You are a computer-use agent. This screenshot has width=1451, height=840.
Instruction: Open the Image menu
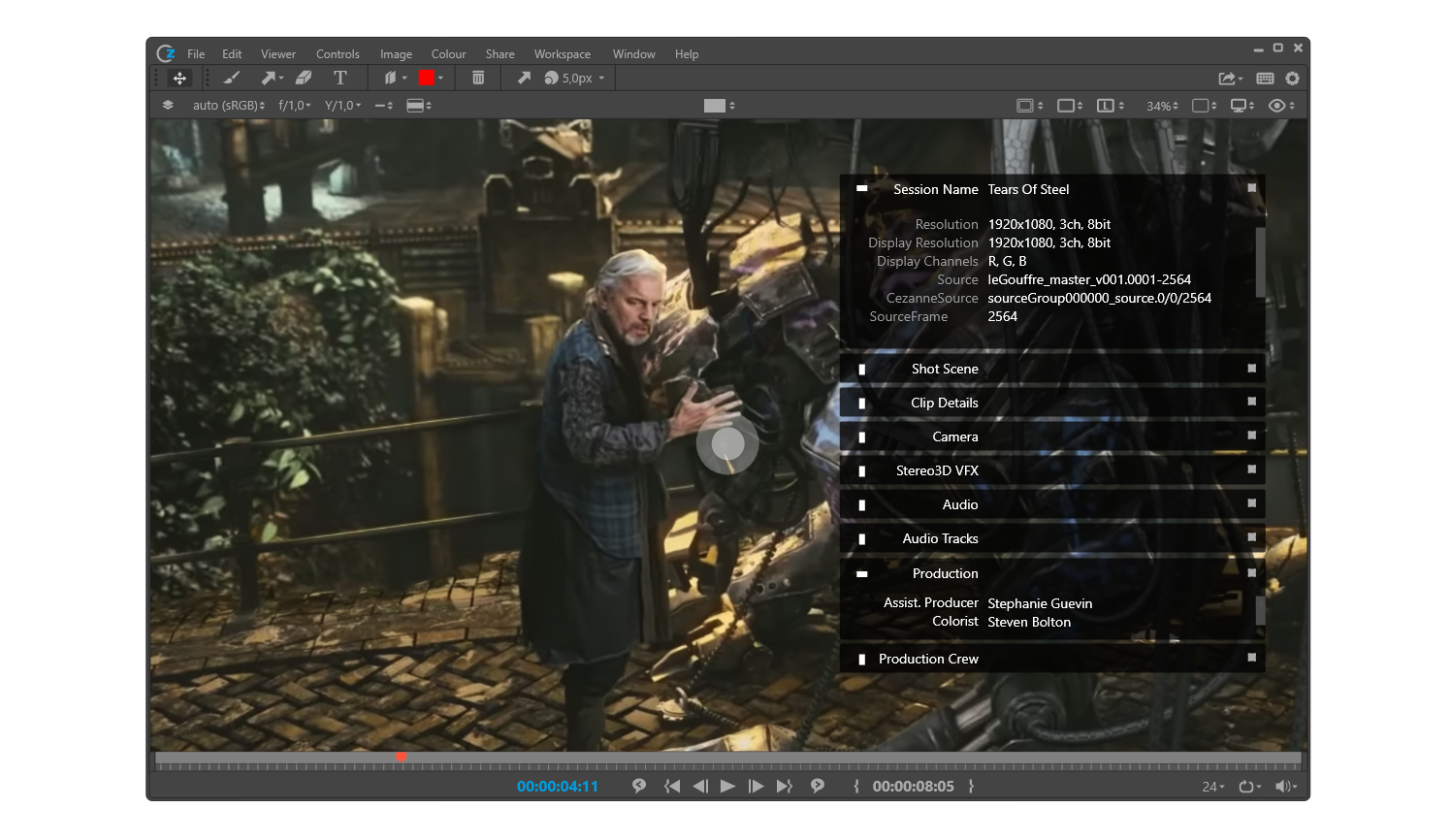tap(396, 54)
